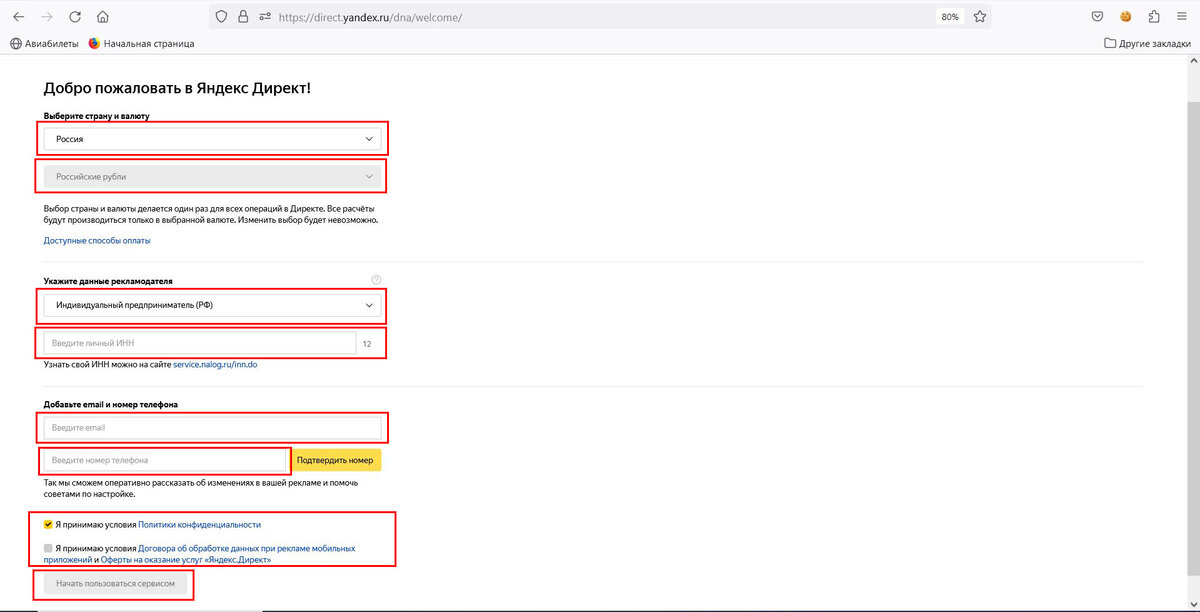Screen dimensions: 1200x612
Task: Click the address bar URL field
Action: (600, 17)
